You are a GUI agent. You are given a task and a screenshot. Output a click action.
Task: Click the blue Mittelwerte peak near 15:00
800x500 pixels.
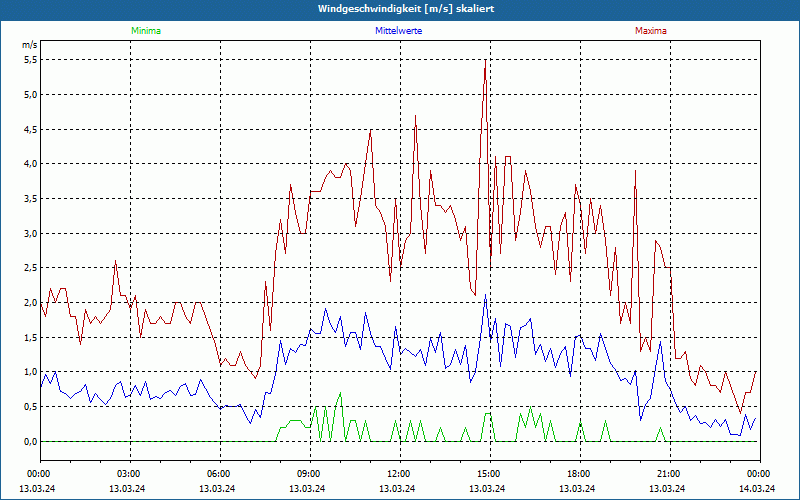(485, 295)
